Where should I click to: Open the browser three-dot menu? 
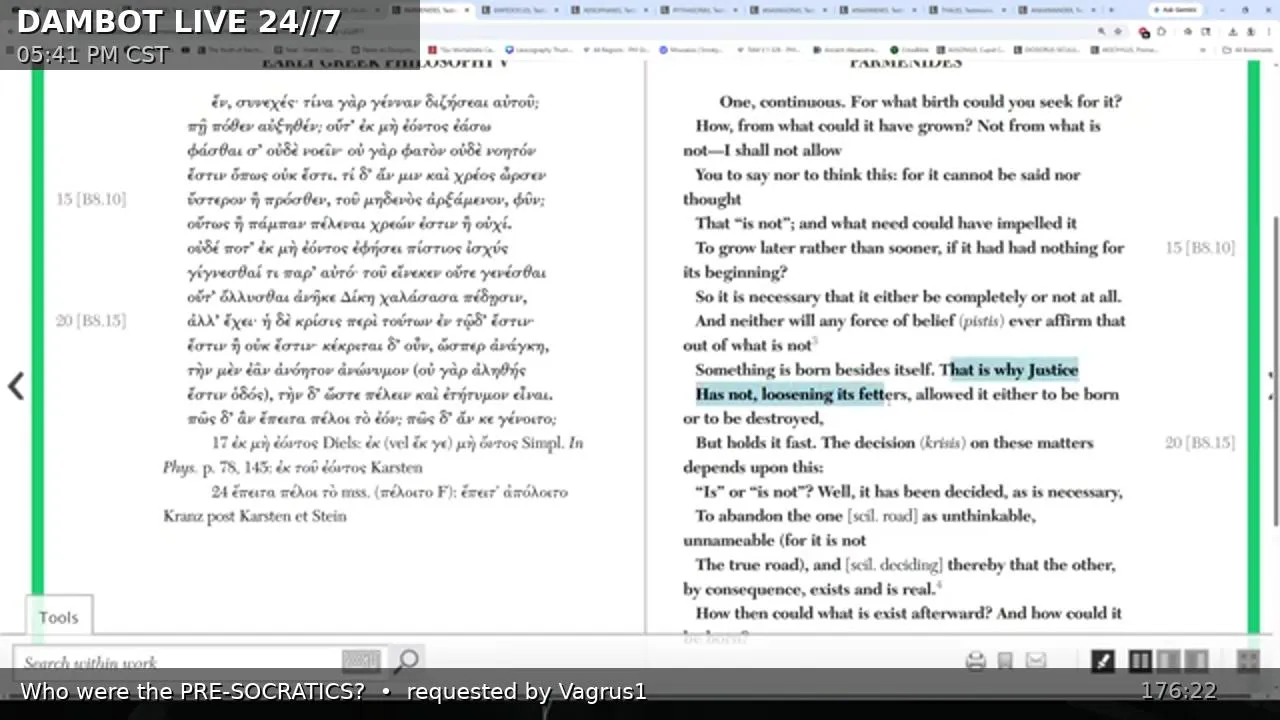[1270, 32]
